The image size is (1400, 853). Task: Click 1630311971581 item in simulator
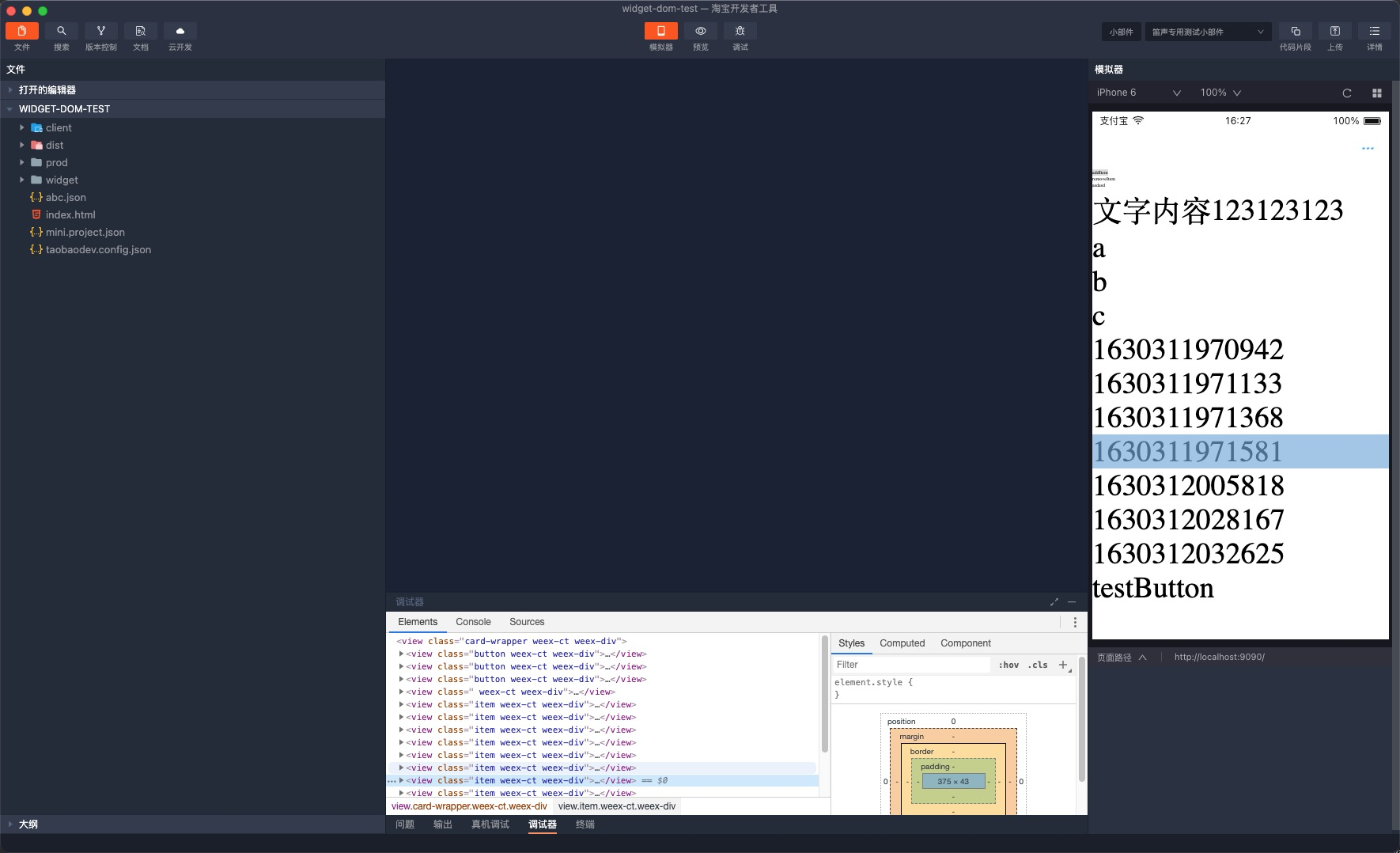click(1240, 451)
